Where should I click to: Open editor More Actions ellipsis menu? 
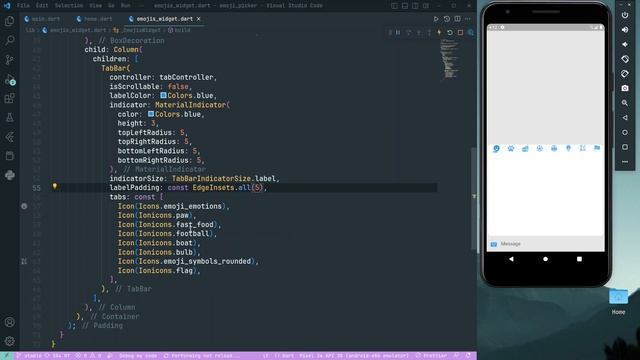[468, 19]
